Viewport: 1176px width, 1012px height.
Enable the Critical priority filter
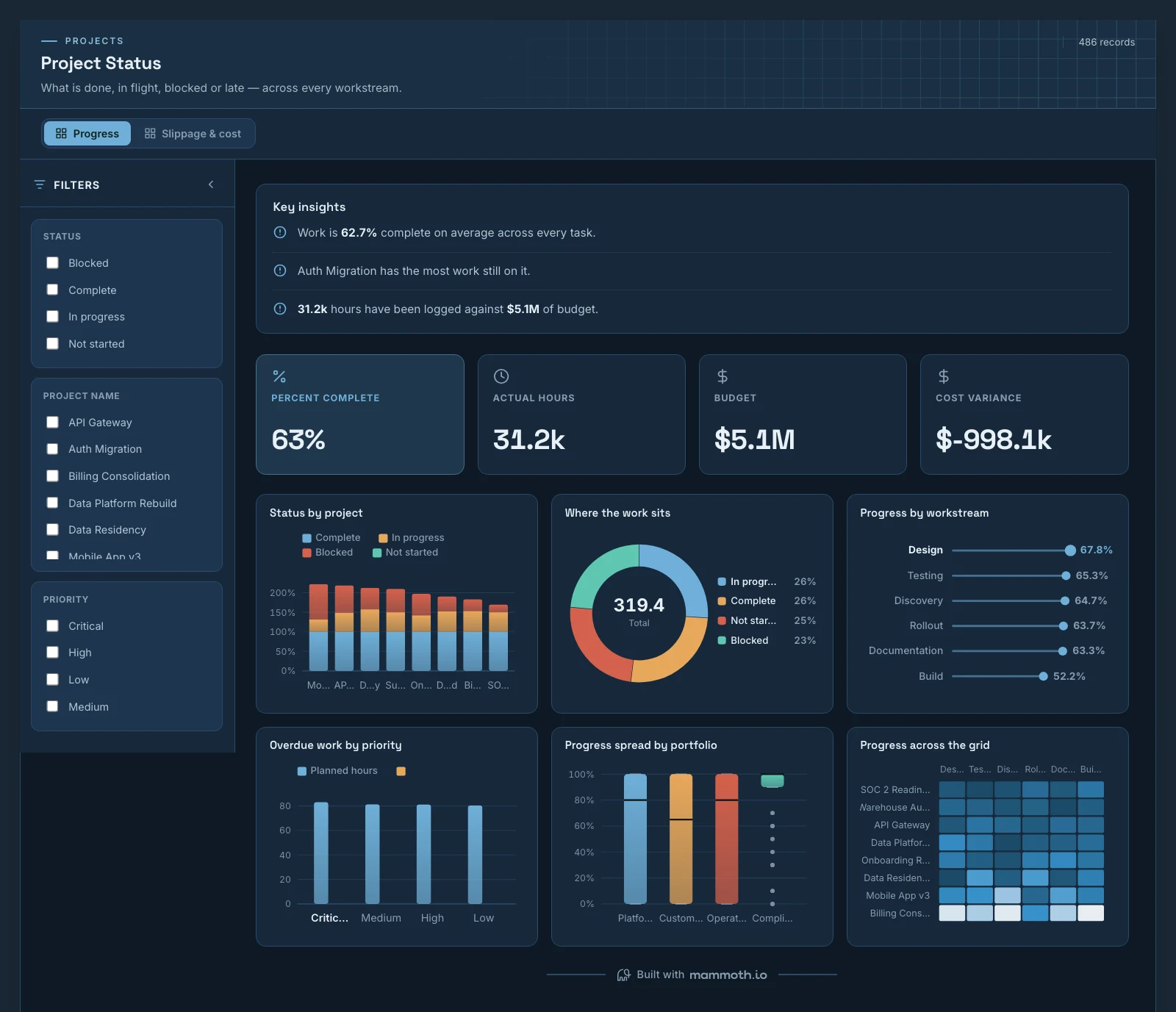pos(52,625)
